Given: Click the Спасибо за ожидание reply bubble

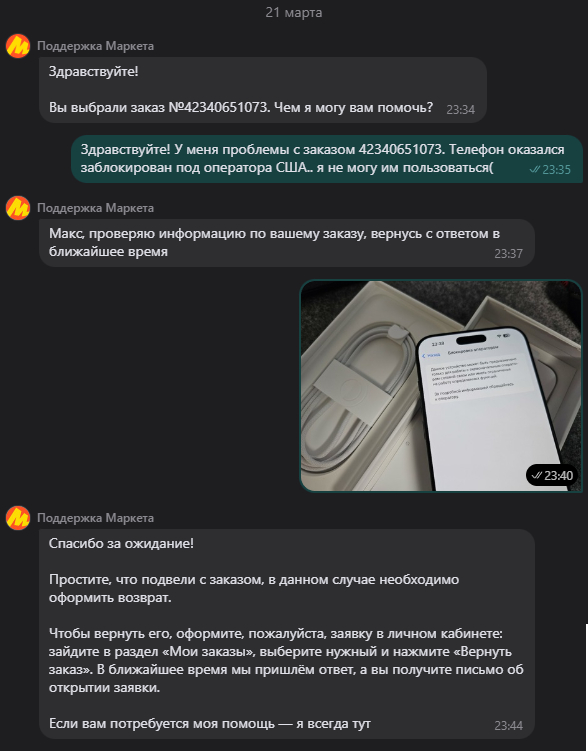Looking at the screenshot, I should tap(287, 634).
